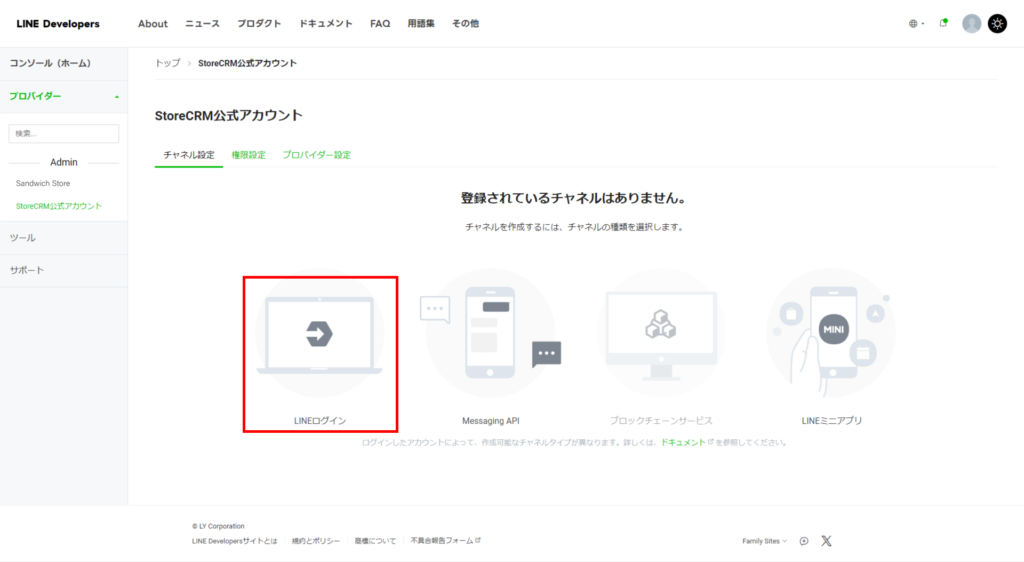Open 不具合報告フォーム footer link
The height and width of the screenshot is (562, 1024).
[445, 541]
